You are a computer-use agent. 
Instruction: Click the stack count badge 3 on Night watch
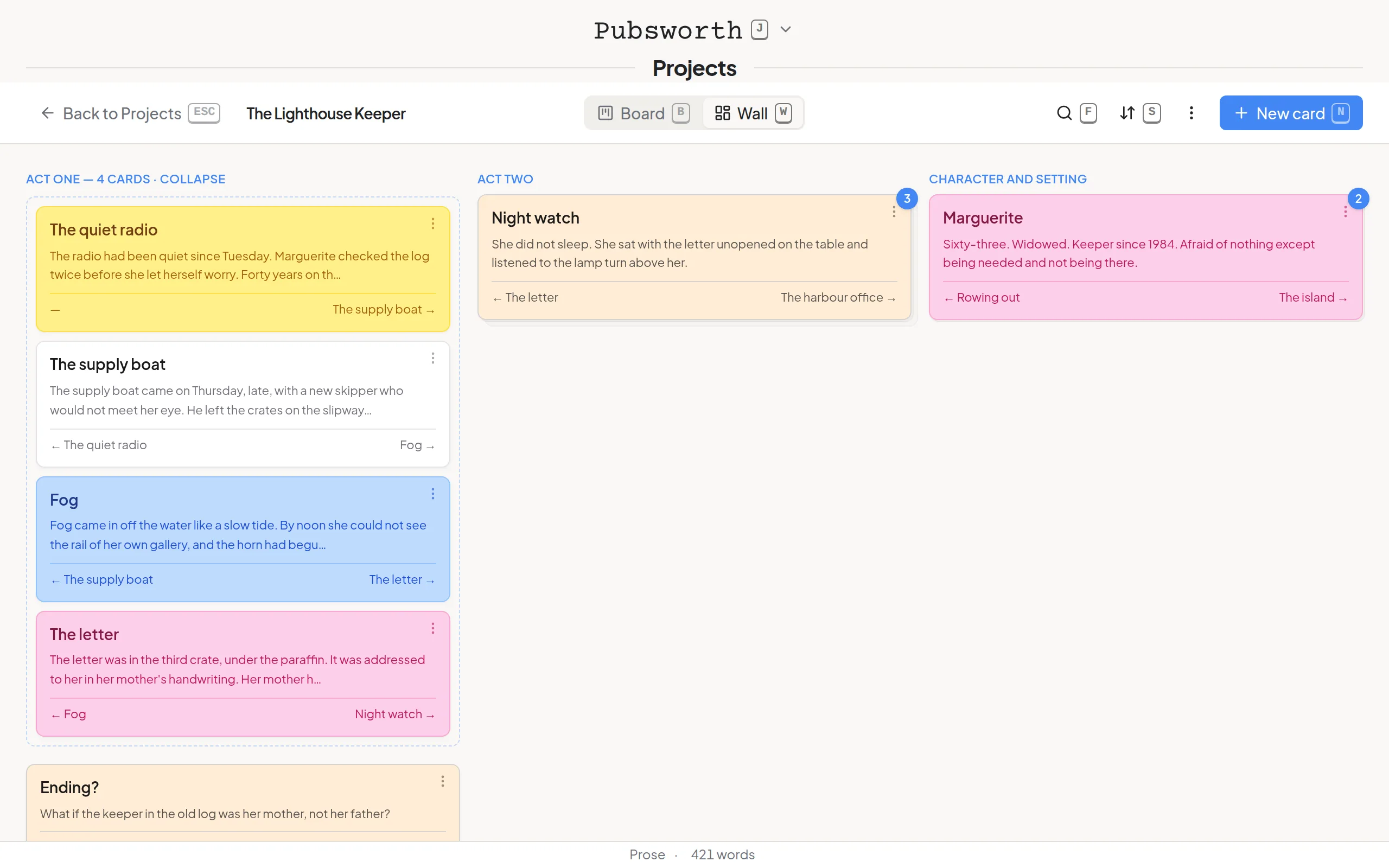[x=907, y=199]
